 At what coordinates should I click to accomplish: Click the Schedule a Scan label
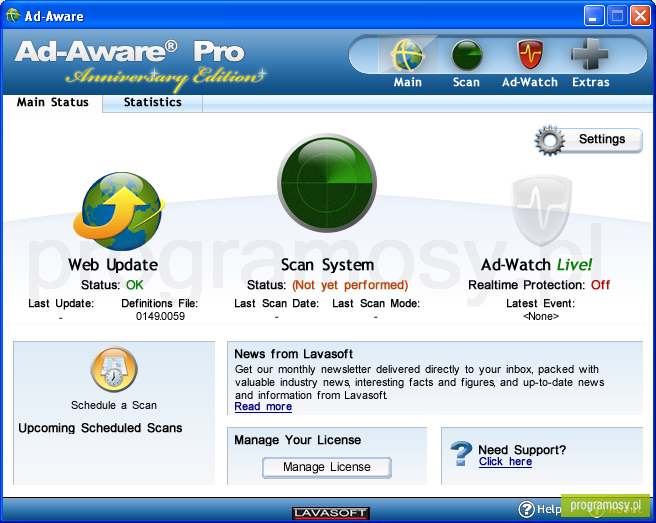114,405
